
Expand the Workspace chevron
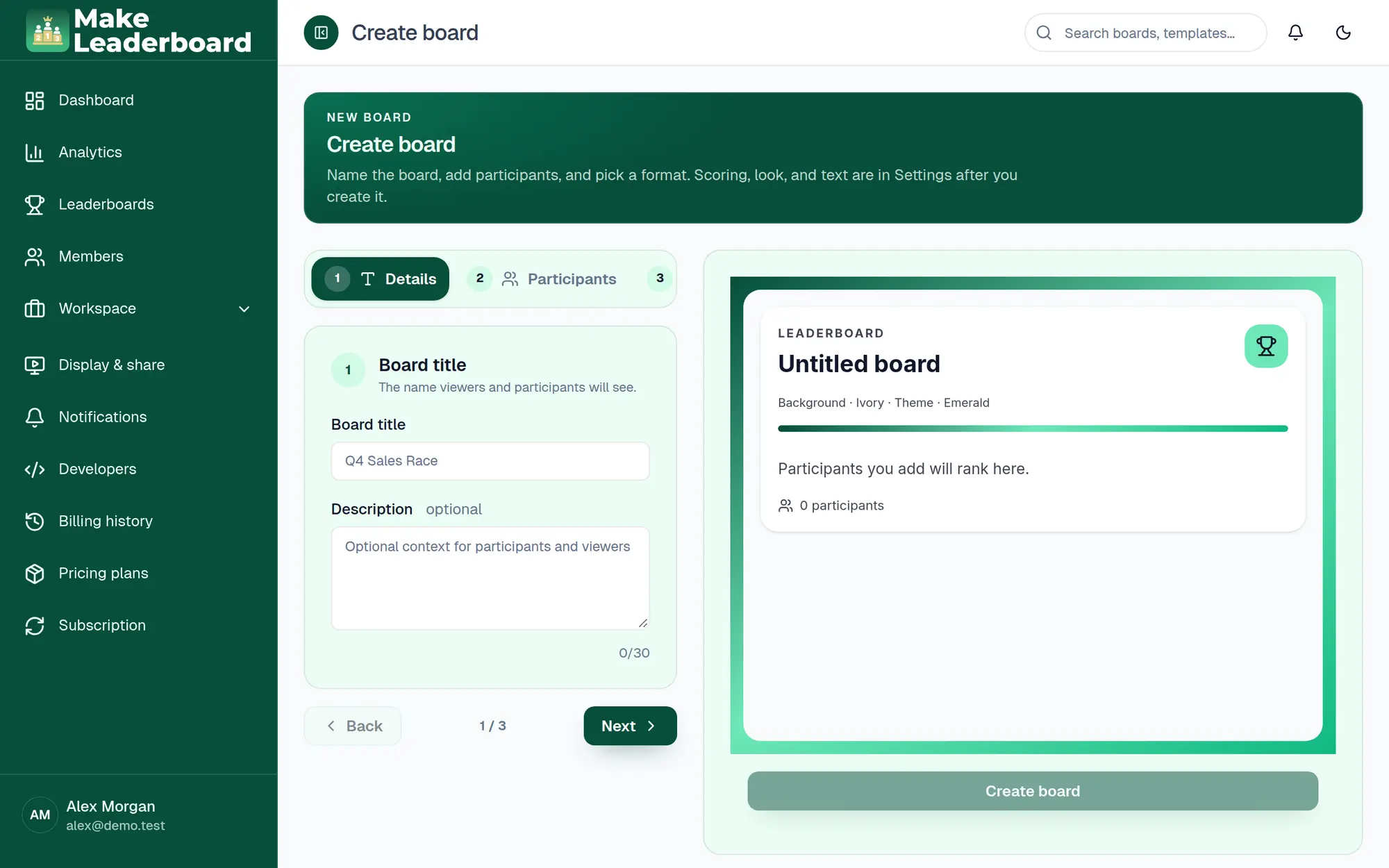(x=244, y=309)
